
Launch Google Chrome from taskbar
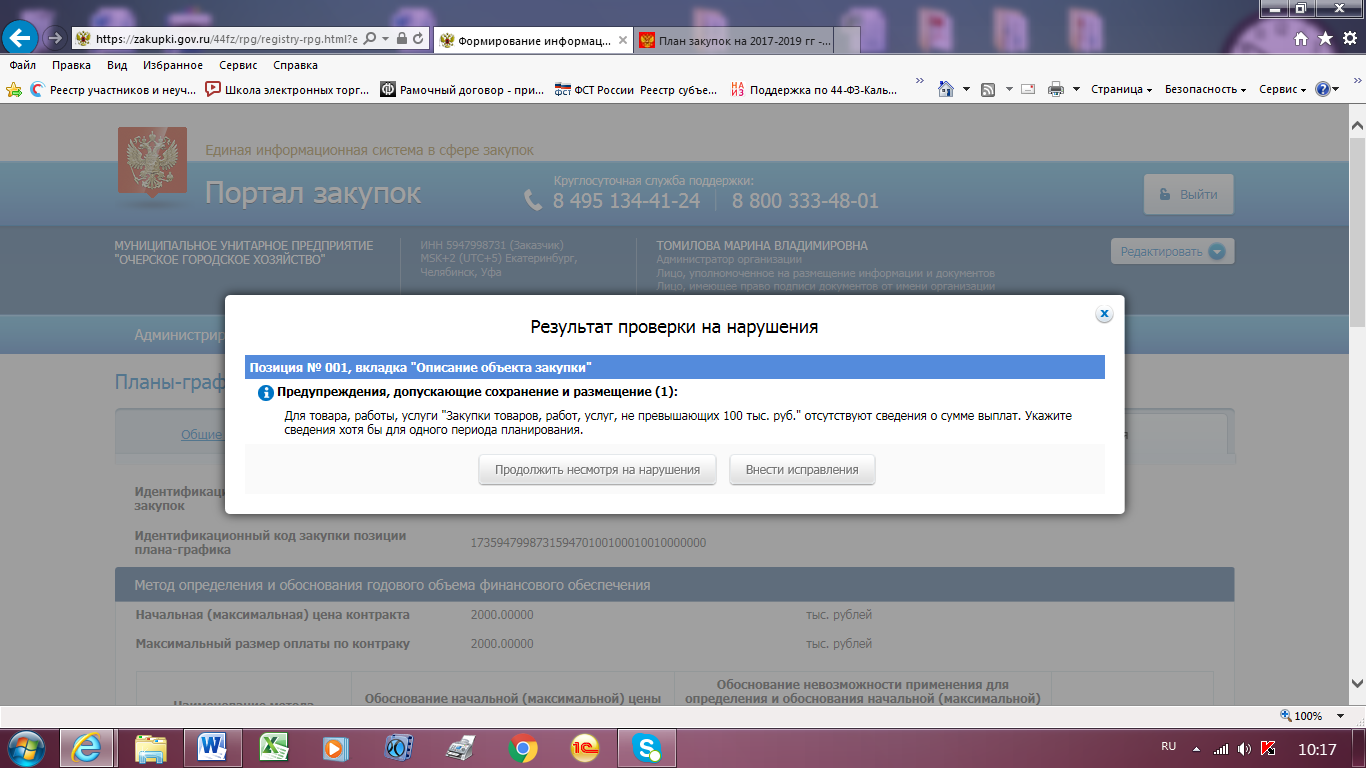coord(523,748)
